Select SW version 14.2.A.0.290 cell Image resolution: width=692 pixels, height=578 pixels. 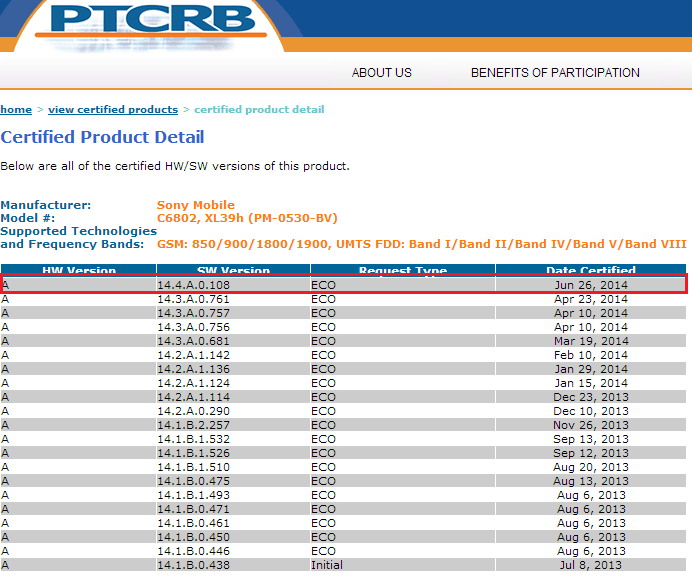click(233, 411)
